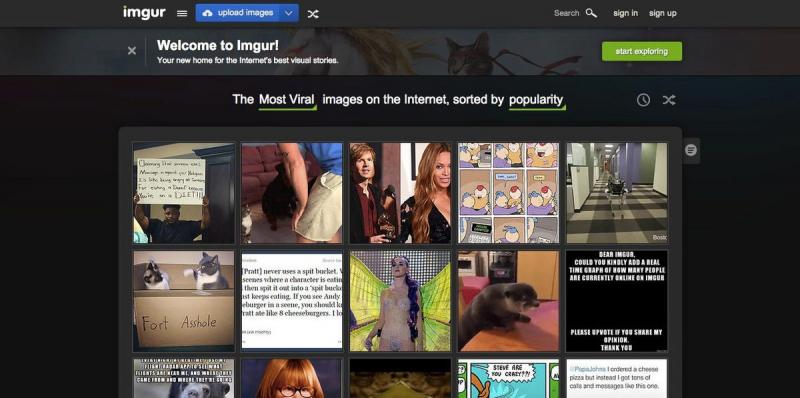Expand the upload images dropdown arrow
This screenshot has width=800, height=398.
(289, 13)
